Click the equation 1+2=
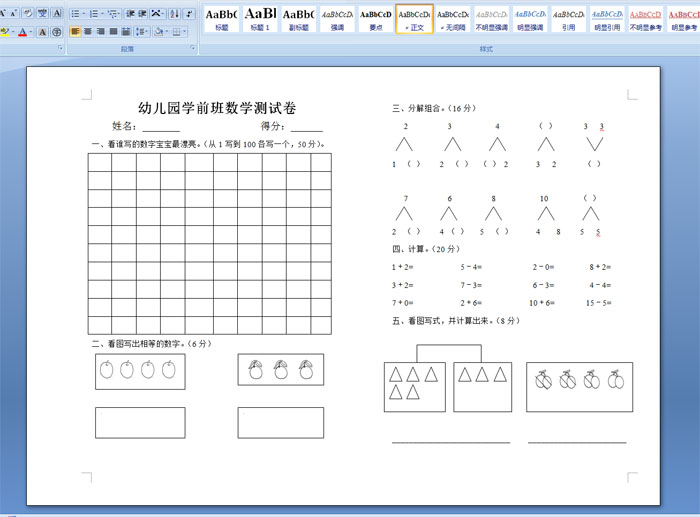Screen dimensions: 700x517 [403, 267]
